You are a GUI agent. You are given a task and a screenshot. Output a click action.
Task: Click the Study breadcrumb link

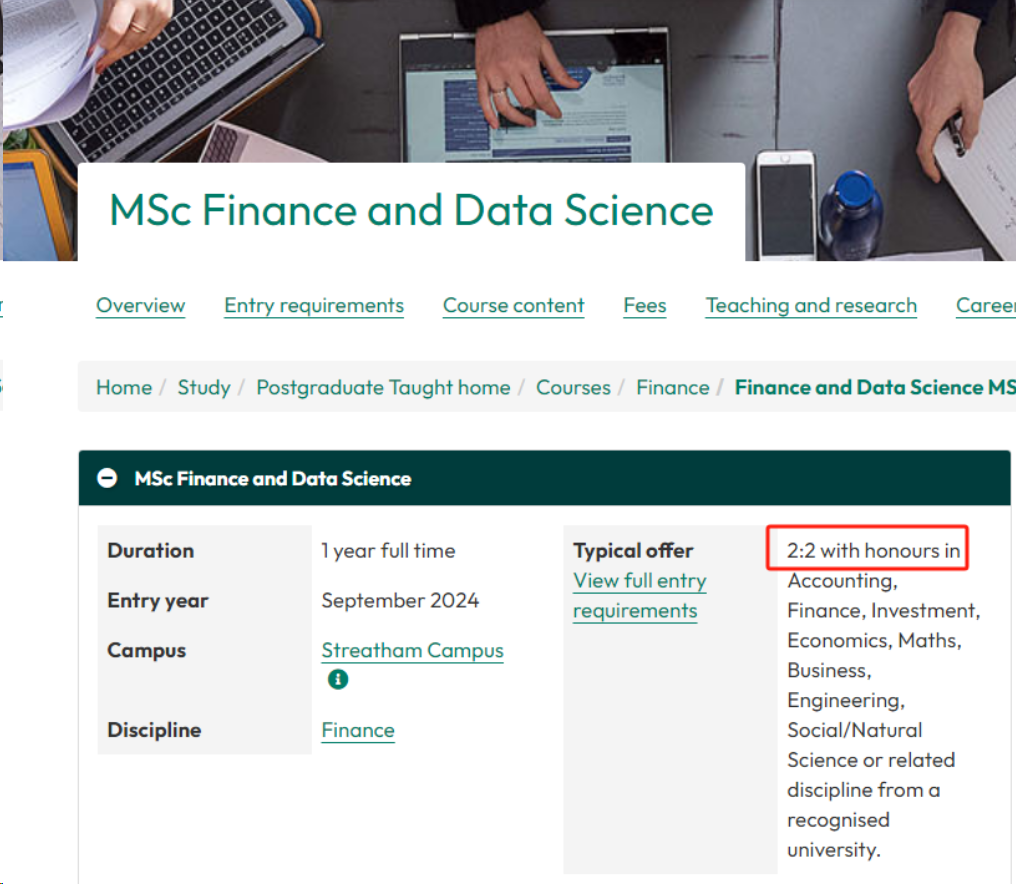(204, 388)
